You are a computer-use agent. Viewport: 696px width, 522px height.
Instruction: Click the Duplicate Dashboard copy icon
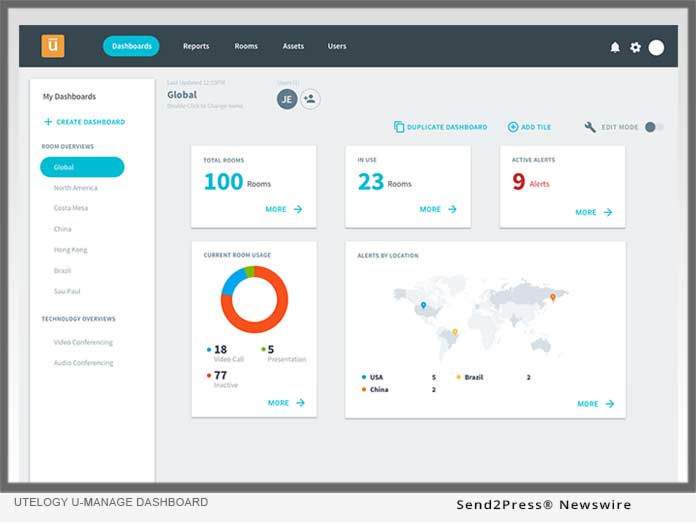(399, 127)
